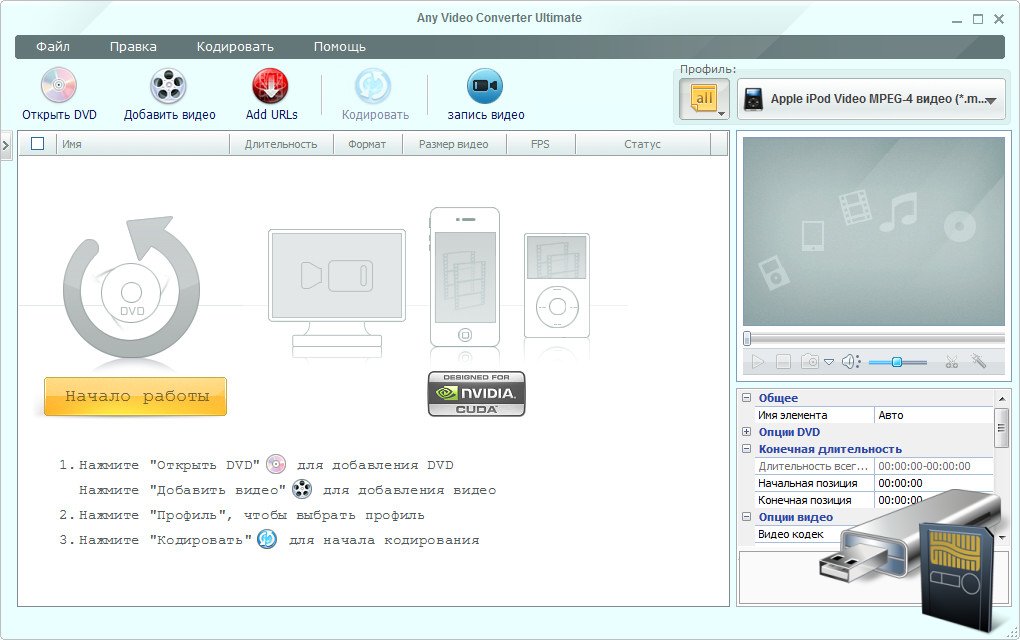The height and width of the screenshot is (640, 1020).
Task: Click the Кодировать convert icon in toolbar
Action: tap(373, 86)
